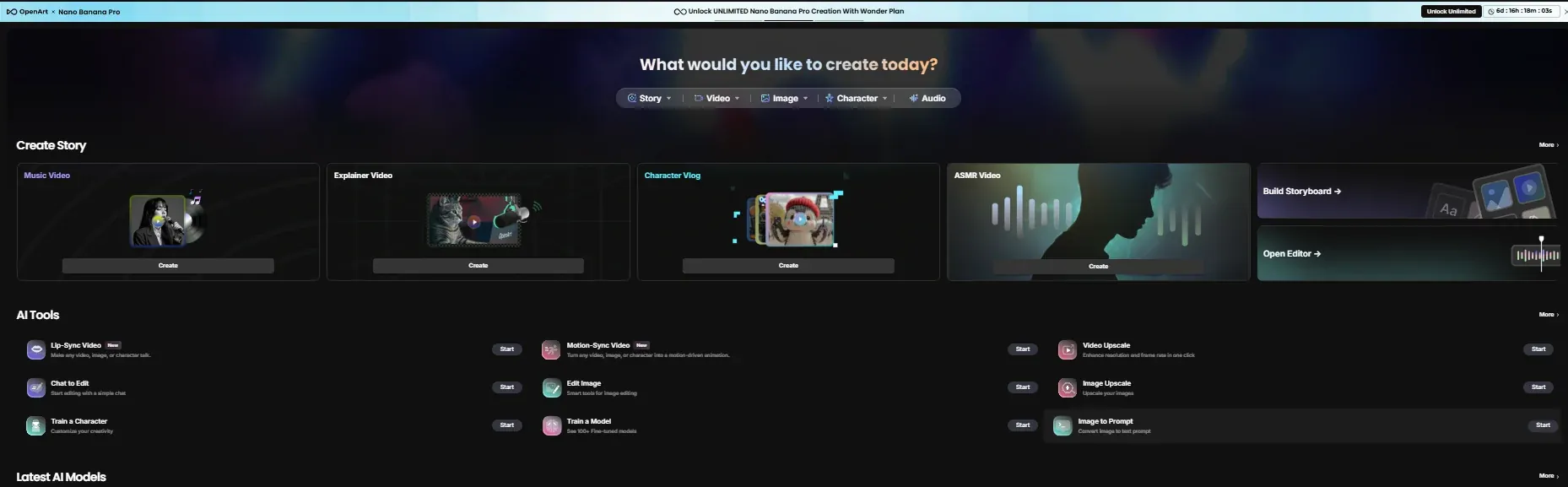Open the Chat to Edit tool icon
Image resolution: width=1568 pixels, height=487 pixels.
coord(36,387)
